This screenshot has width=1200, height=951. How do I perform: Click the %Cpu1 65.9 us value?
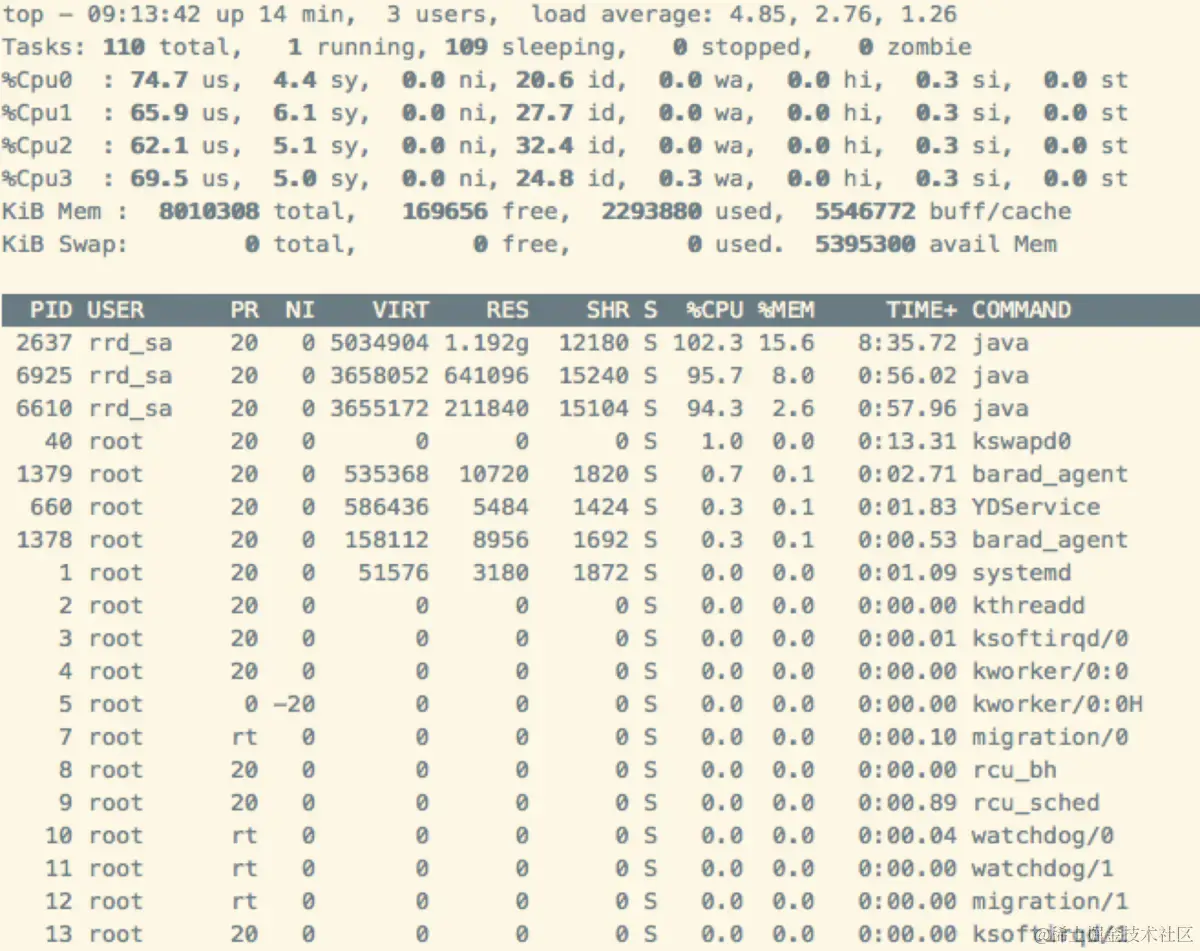[158, 113]
